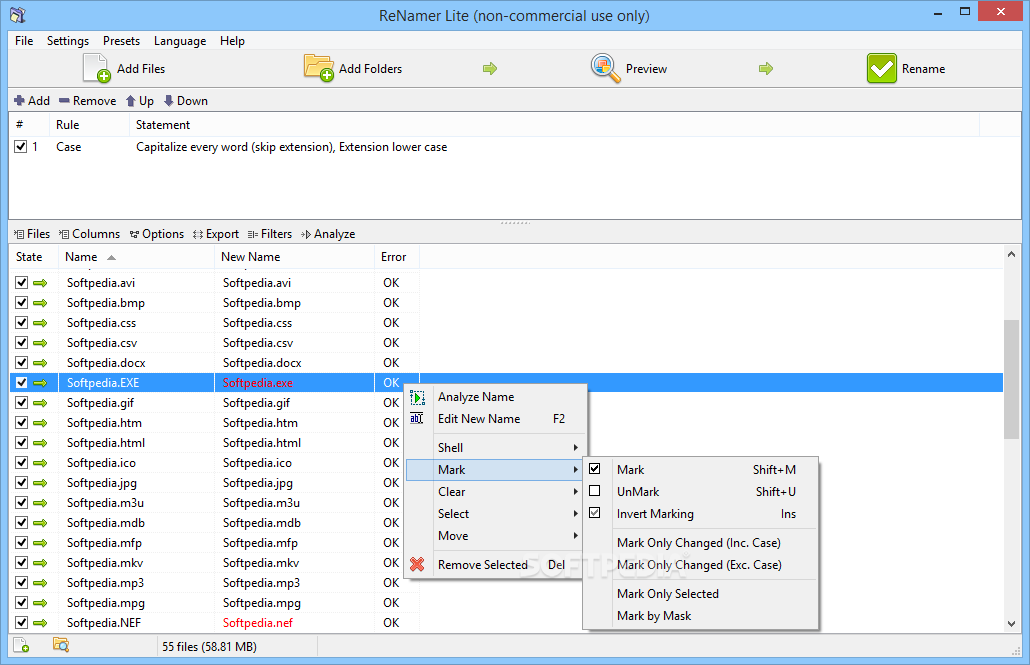Viewport: 1030px width, 665px height.
Task: Click the Invert Marking icon in the submenu
Action: [595, 513]
